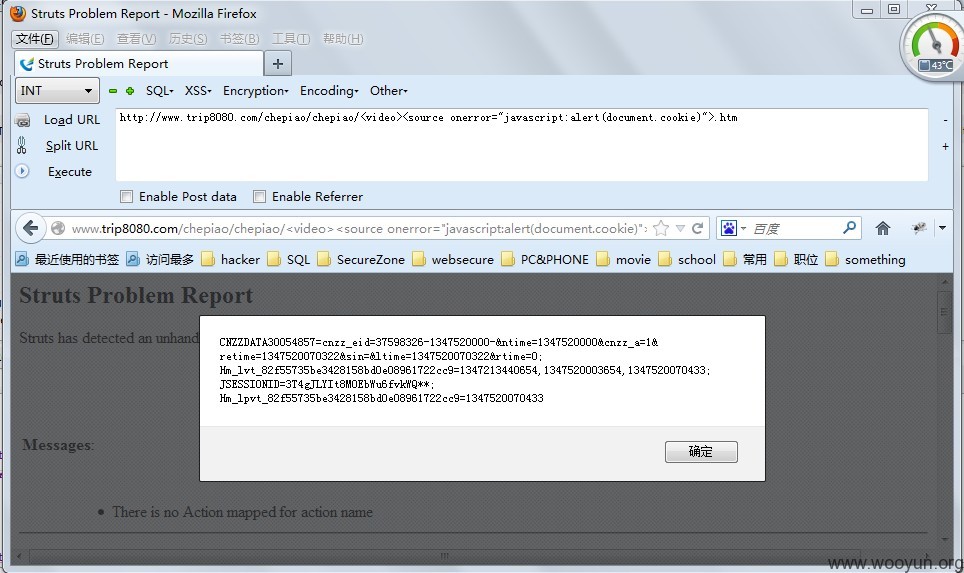Open the 历史(S) menu

pyautogui.click(x=188, y=39)
